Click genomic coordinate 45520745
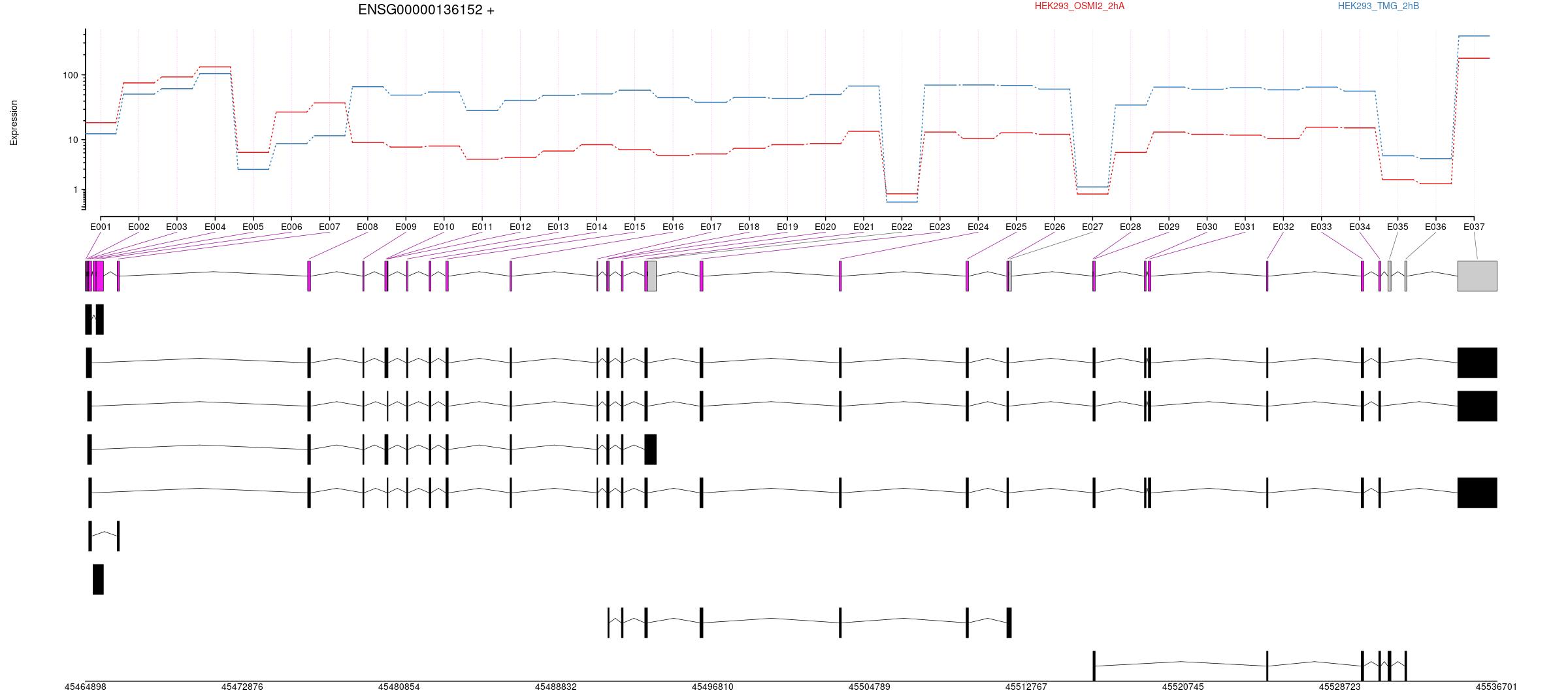Image resolution: width=1568 pixels, height=699 pixels. tap(1183, 687)
